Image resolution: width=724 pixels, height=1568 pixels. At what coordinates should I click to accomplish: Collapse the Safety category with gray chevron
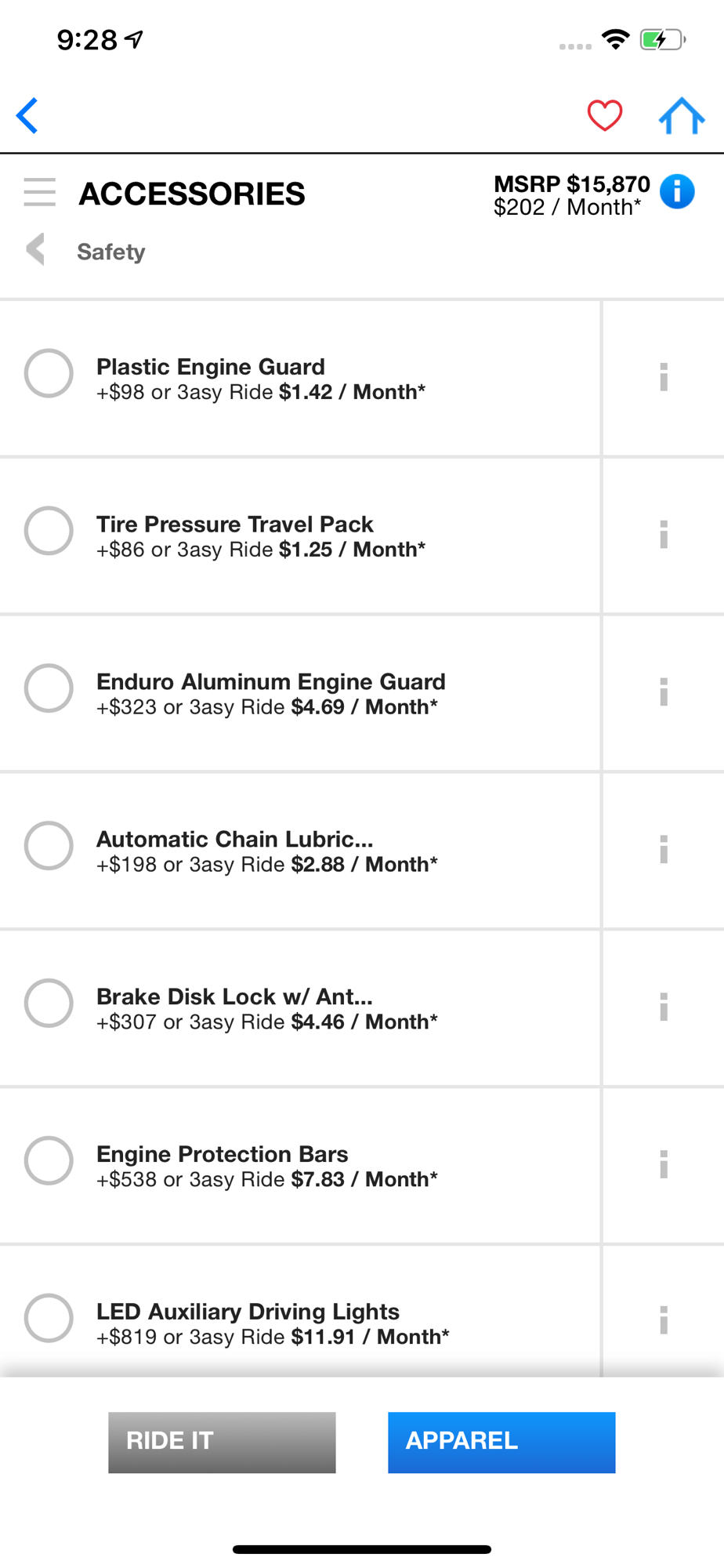[x=35, y=250]
